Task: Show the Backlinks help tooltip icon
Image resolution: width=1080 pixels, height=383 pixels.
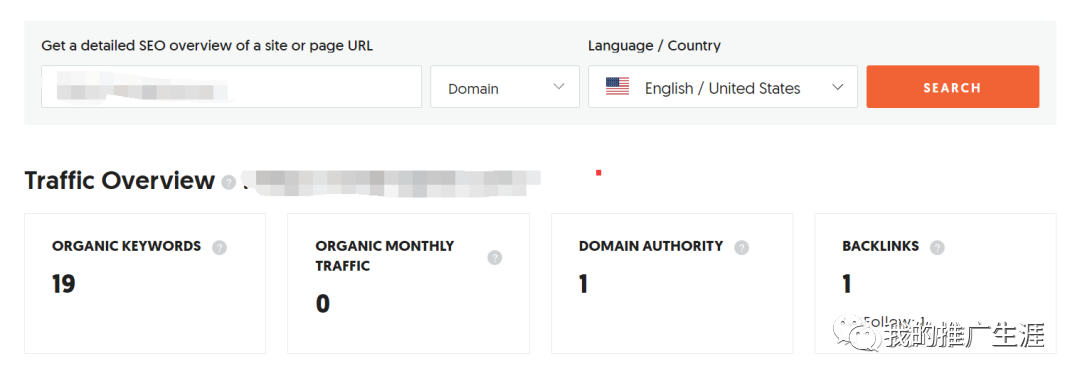Action: click(x=937, y=247)
